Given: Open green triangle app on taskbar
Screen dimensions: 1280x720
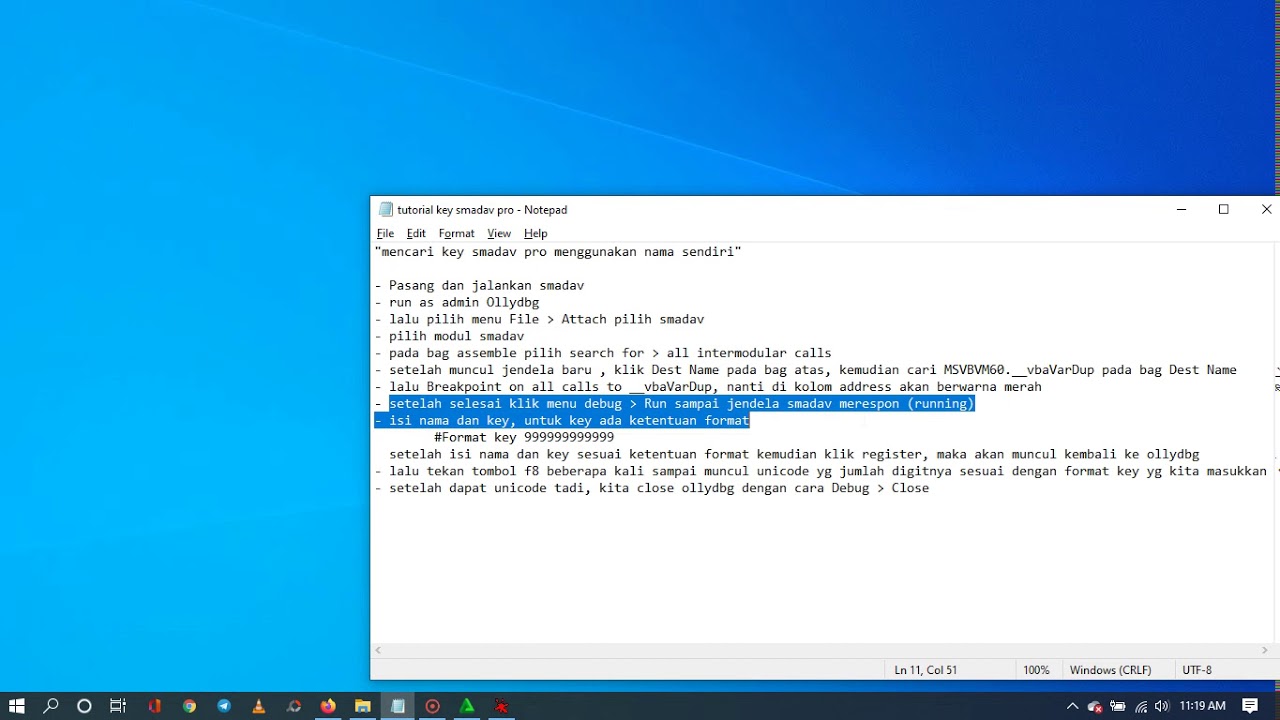Looking at the screenshot, I should point(467,706).
